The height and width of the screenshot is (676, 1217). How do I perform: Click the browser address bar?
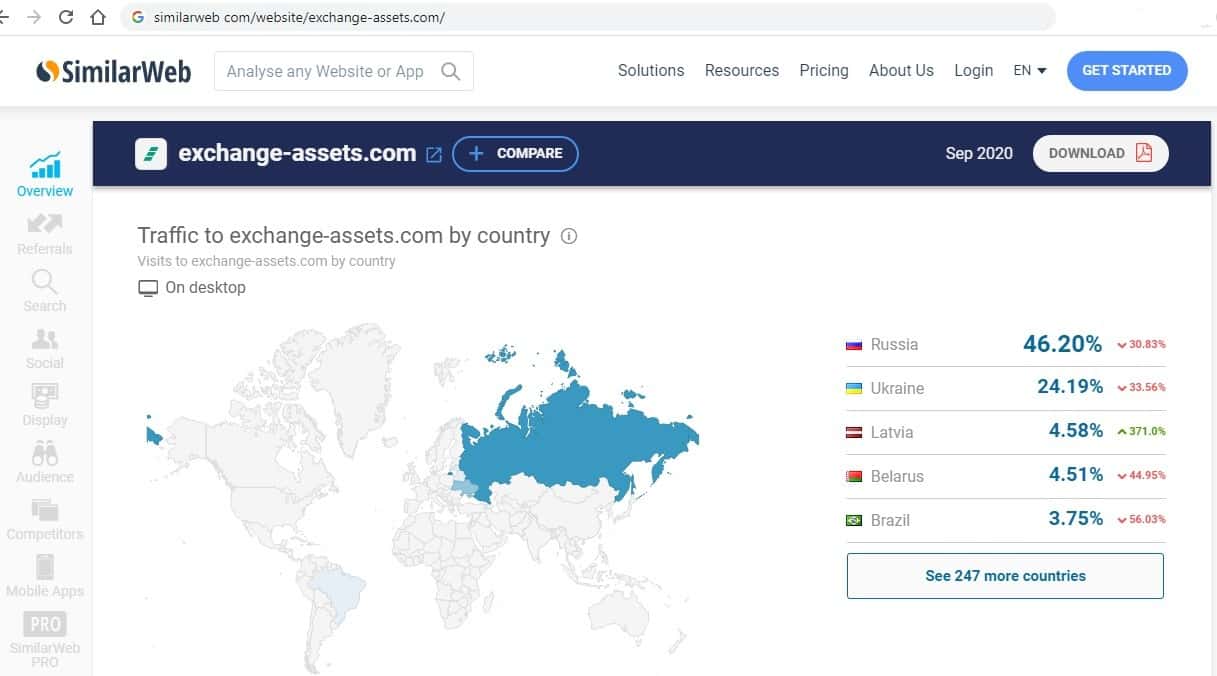(x=588, y=17)
